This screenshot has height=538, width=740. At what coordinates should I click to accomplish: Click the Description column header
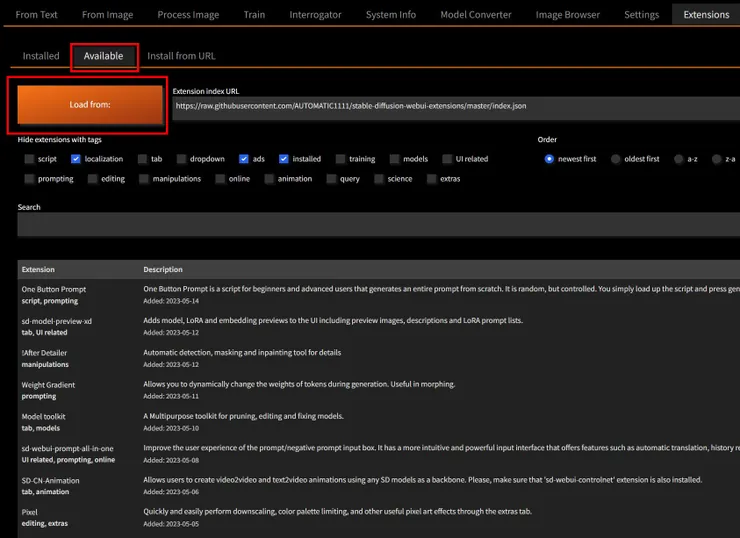click(163, 269)
